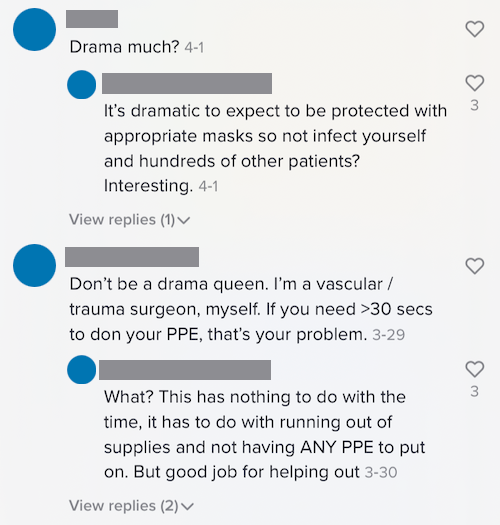Like the 'It's dramatic to expect' reply
Viewport: 500px width, 525px height.
pyautogui.click(x=475, y=83)
